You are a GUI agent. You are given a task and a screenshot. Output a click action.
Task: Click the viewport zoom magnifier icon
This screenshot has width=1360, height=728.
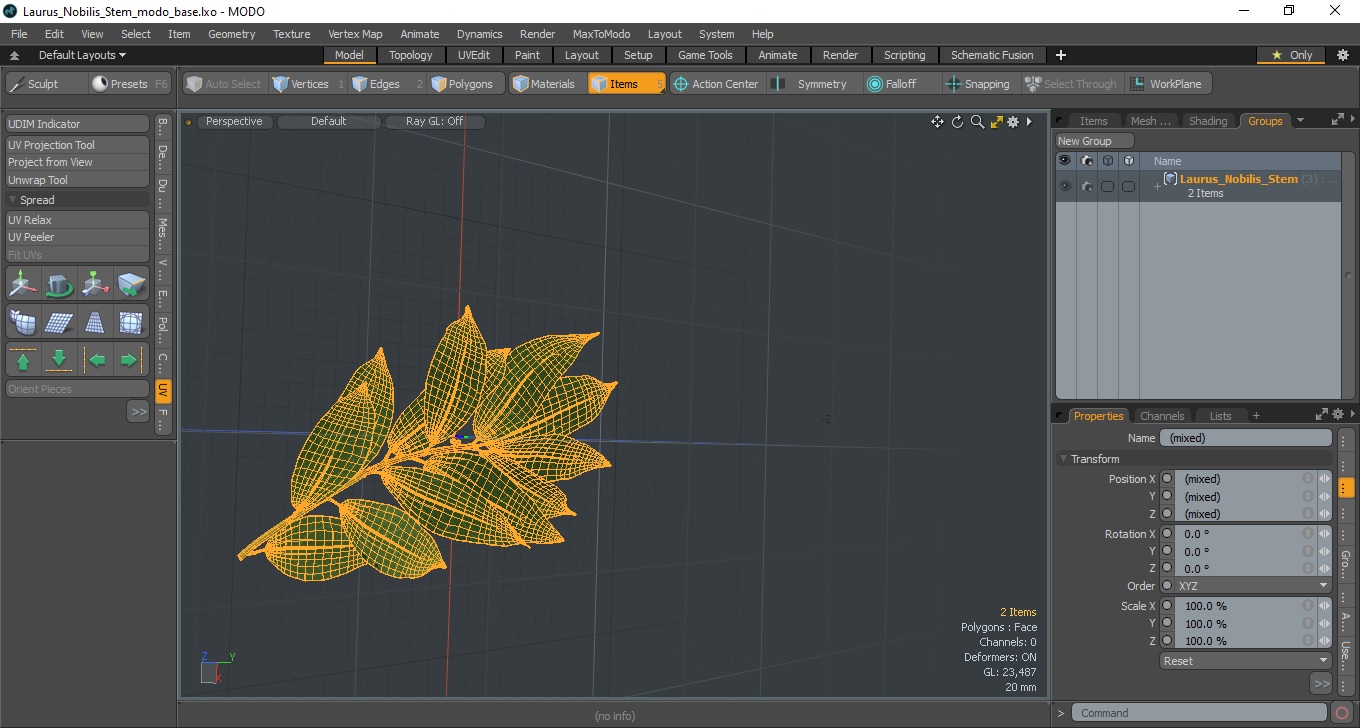click(977, 122)
